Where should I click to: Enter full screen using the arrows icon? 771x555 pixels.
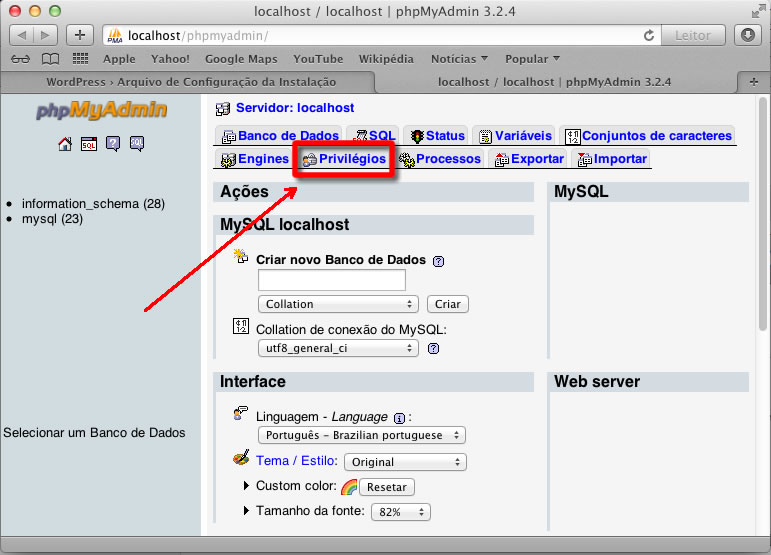point(758,11)
